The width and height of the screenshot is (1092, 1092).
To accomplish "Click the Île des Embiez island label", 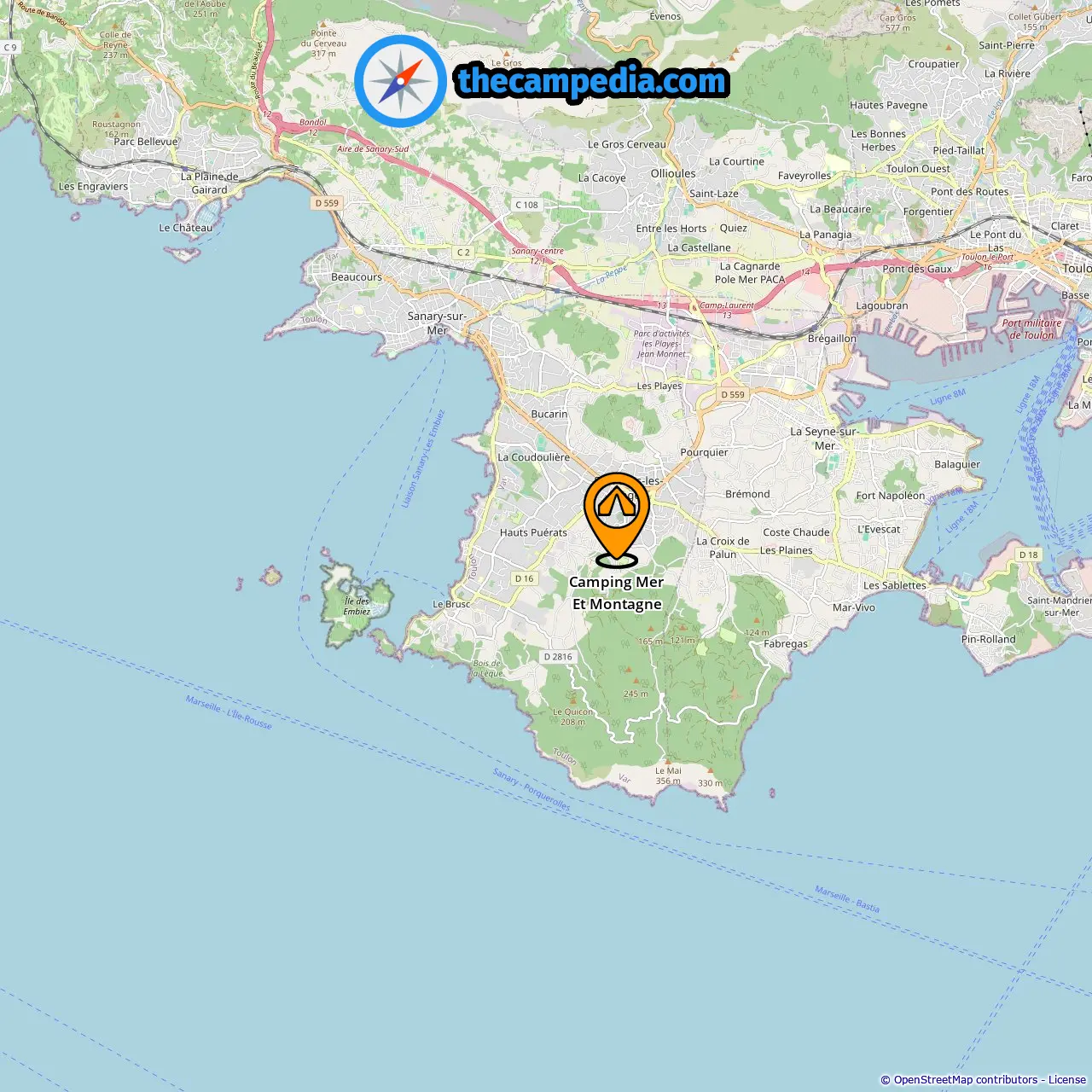I will coord(357,606).
